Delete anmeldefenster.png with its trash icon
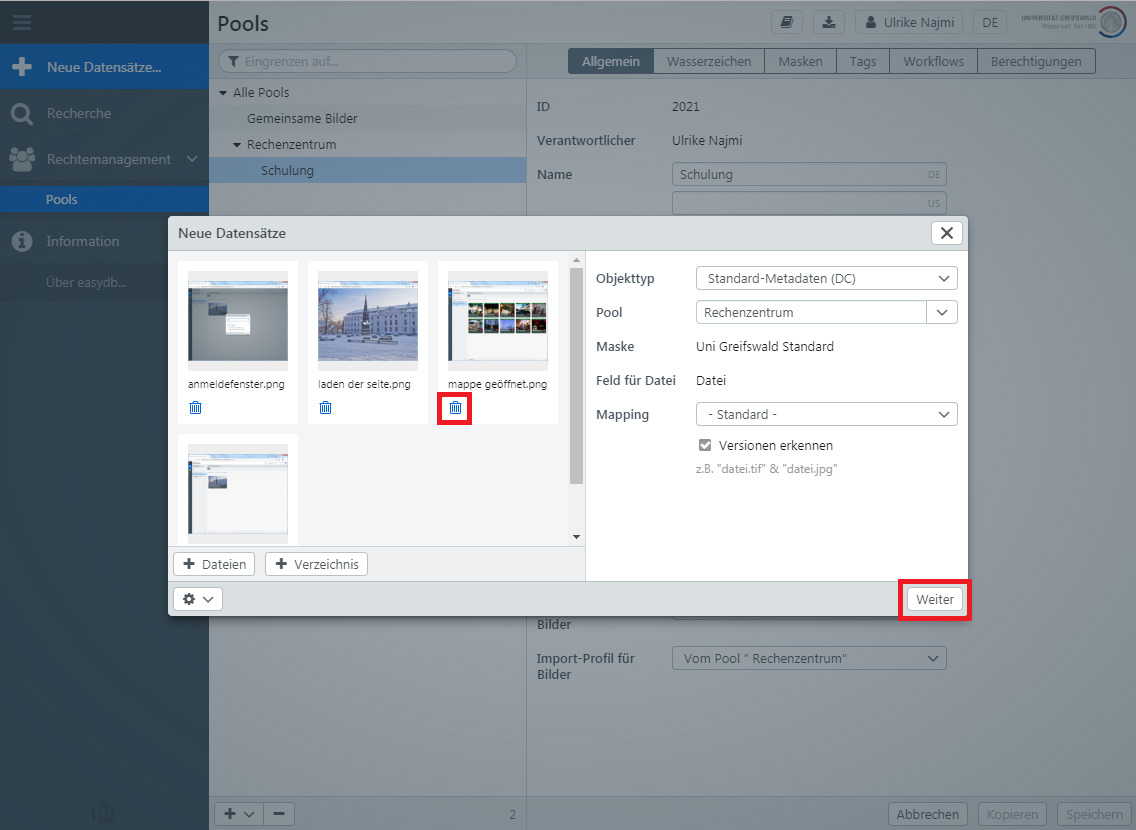The image size is (1136, 830). (x=195, y=407)
